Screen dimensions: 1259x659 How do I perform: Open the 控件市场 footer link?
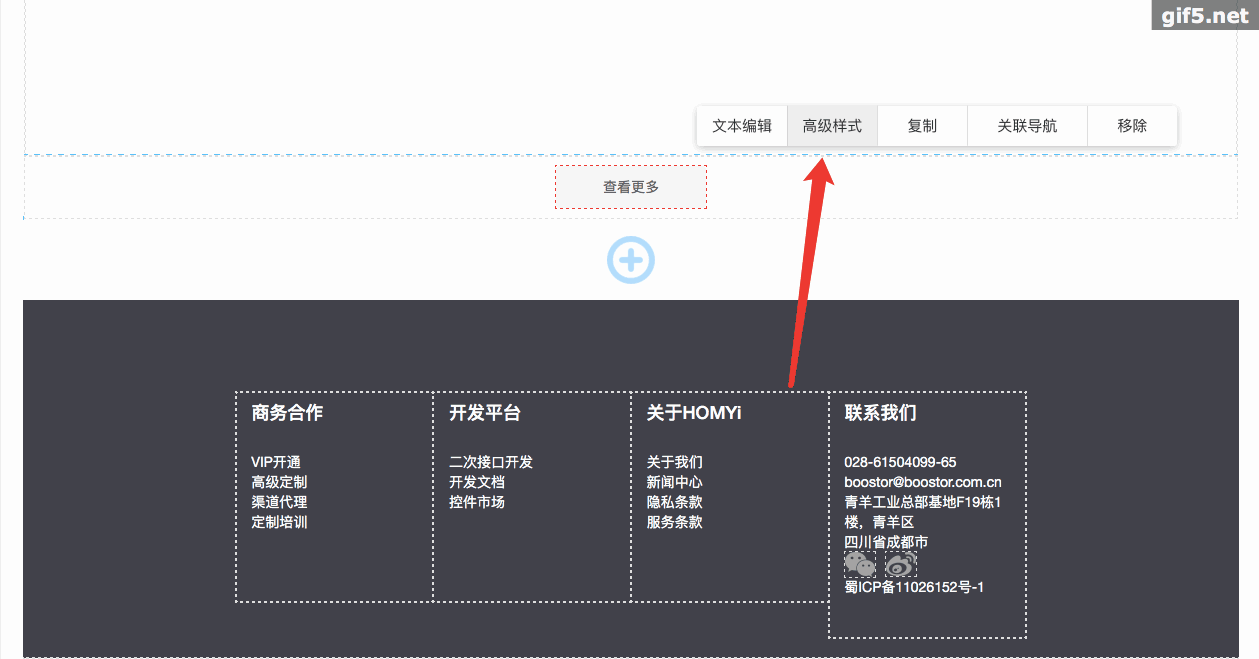point(477,502)
